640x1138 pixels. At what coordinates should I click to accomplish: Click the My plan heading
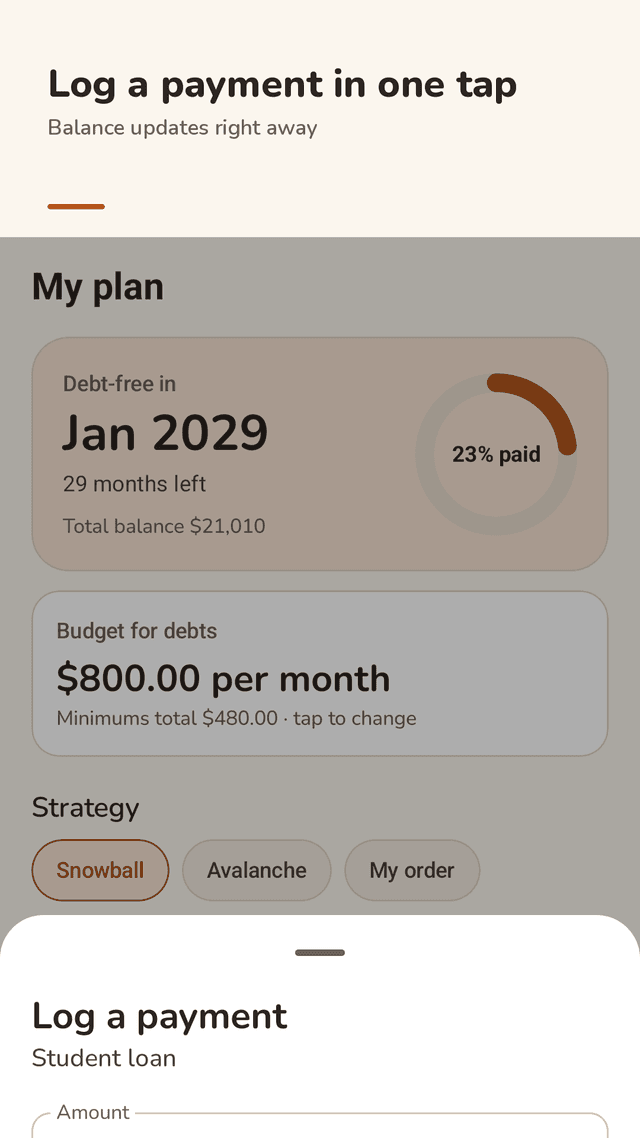pyautogui.click(x=98, y=287)
